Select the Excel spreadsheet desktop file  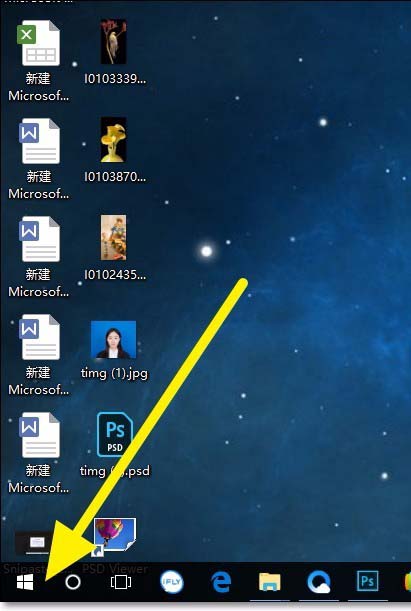38,61
